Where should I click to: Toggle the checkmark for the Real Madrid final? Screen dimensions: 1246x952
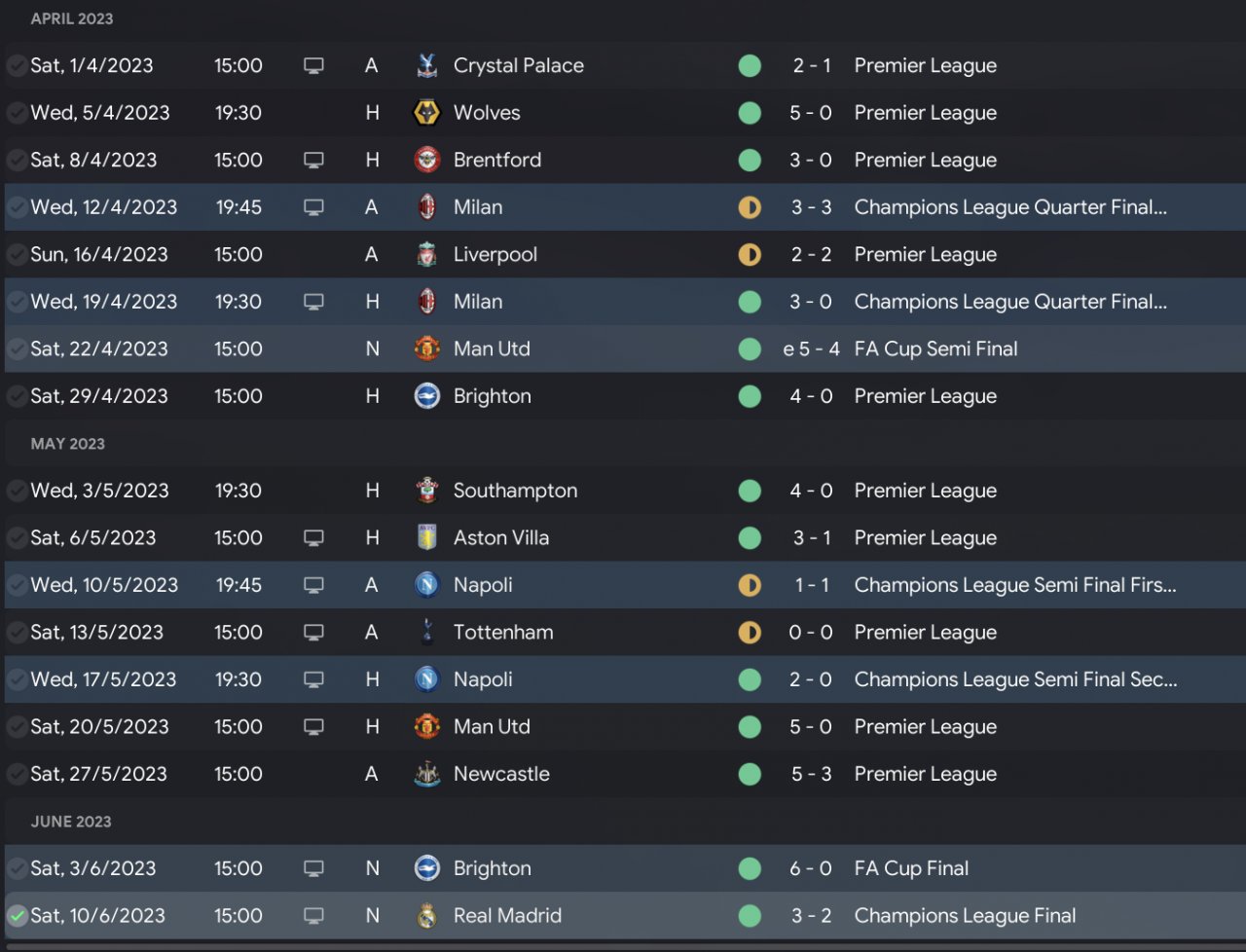pos(17,916)
